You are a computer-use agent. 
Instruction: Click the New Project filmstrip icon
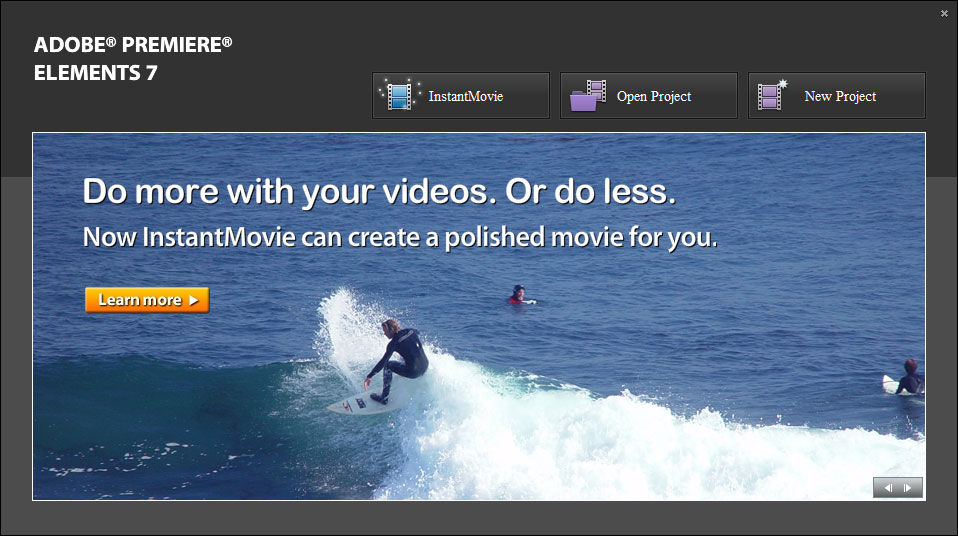pyautogui.click(x=772, y=95)
